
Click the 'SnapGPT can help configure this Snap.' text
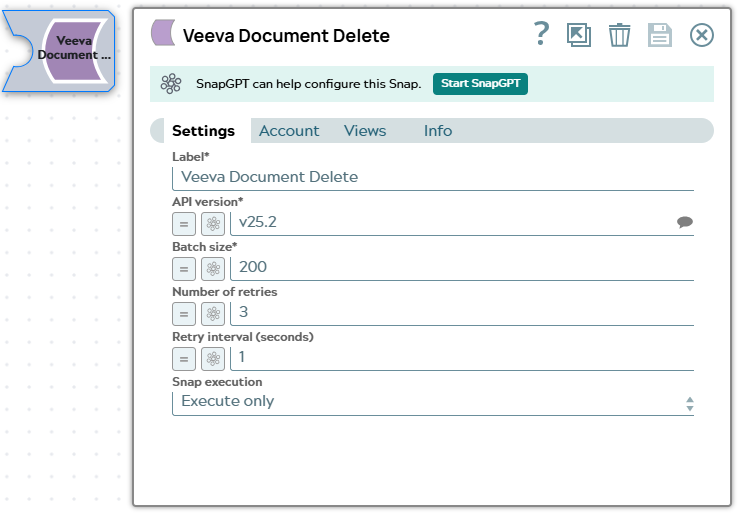click(x=309, y=84)
